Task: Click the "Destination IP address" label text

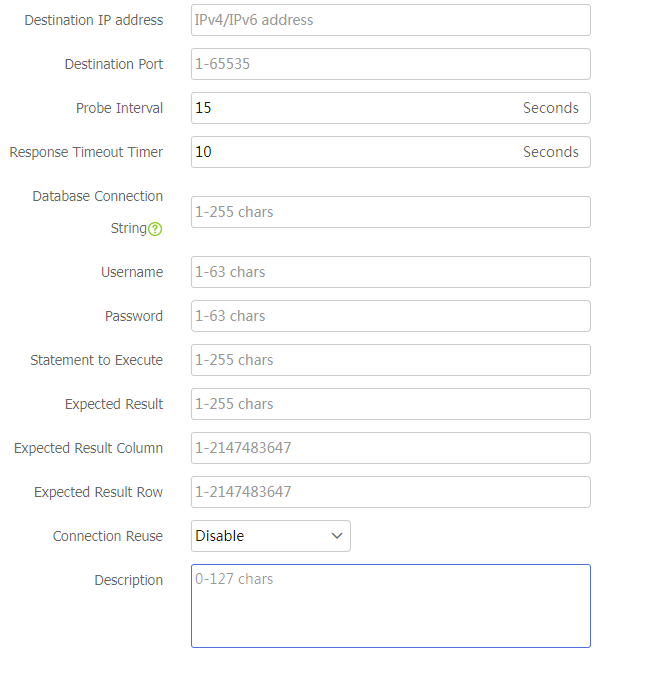Action: 93,20
